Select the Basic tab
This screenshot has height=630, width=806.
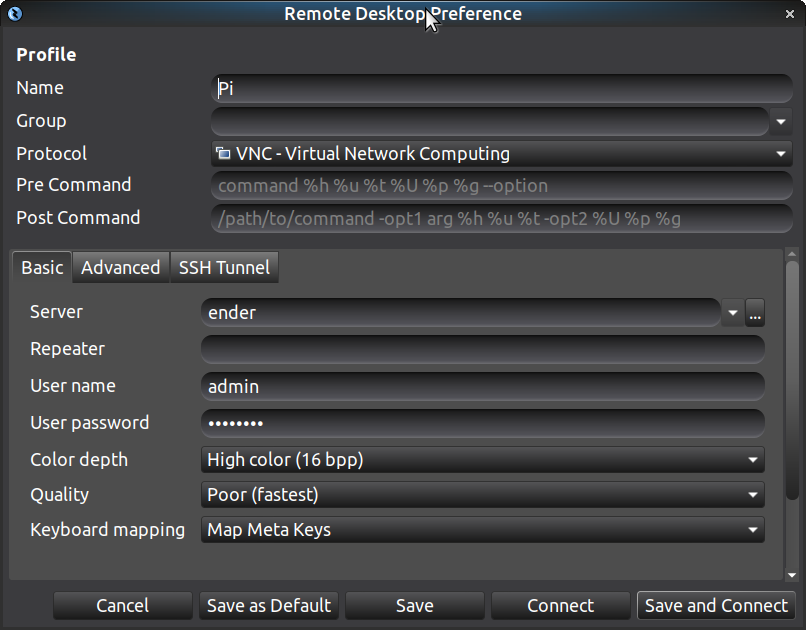click(42, 268)
